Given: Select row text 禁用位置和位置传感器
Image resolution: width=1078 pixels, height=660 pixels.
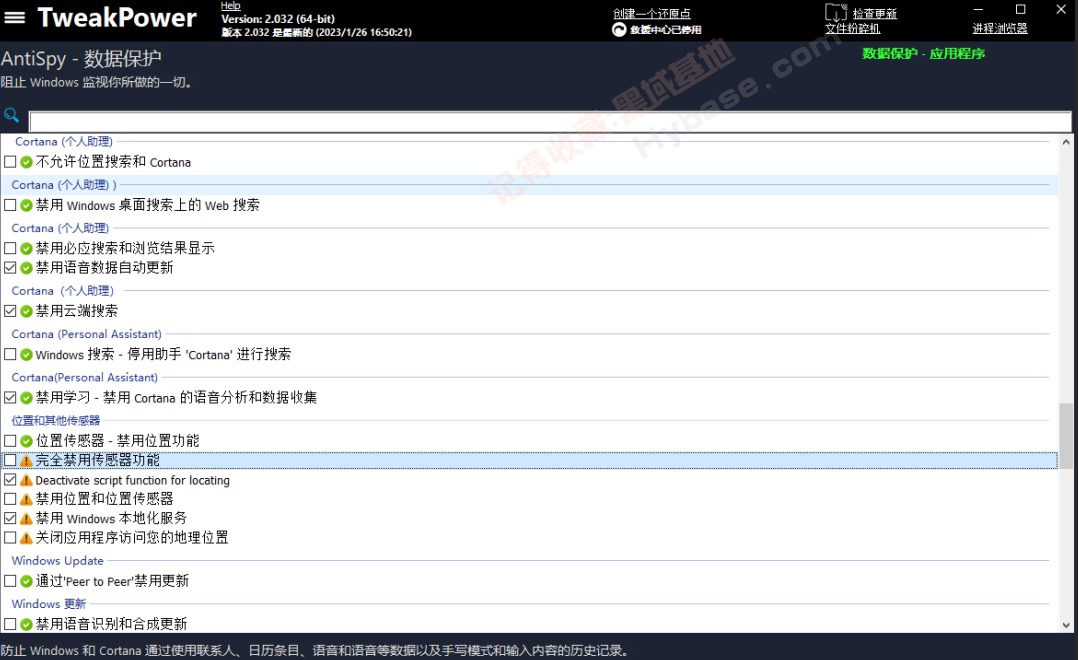Looking at the screenshot, I should (104, 499).
